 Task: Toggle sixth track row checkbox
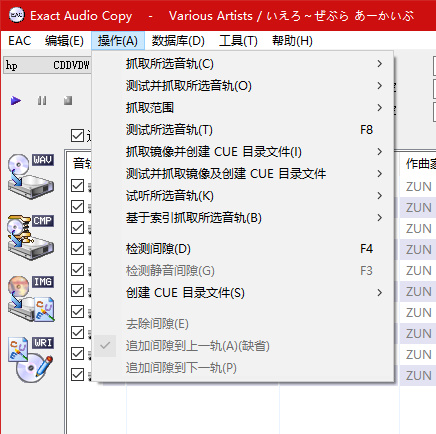[77, 291]
